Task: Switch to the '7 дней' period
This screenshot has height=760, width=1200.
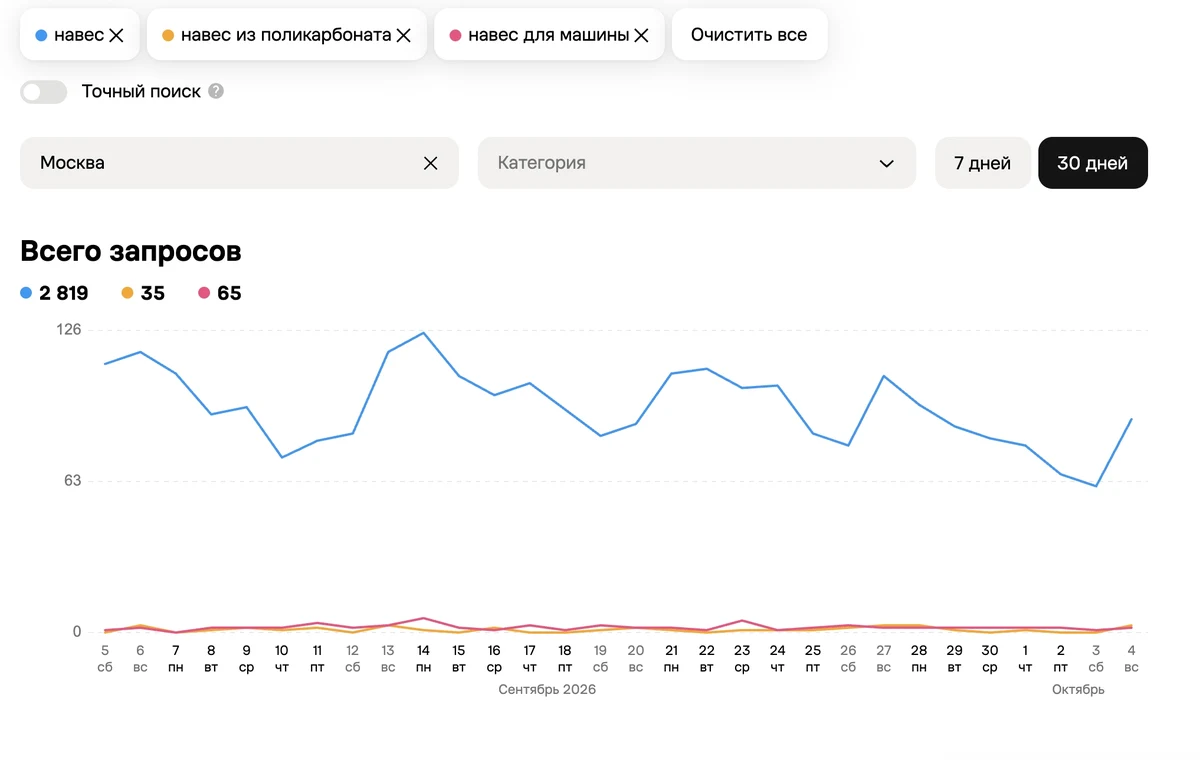Action: 982,163
